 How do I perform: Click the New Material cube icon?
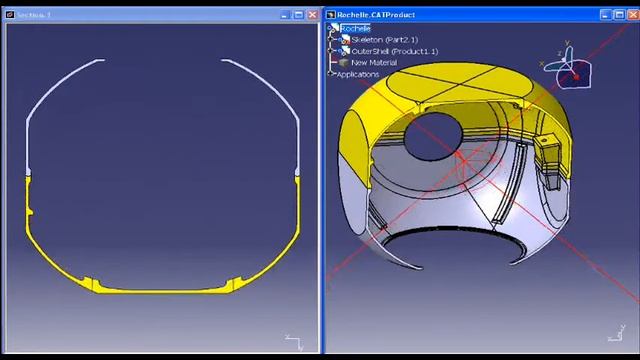pyautogui.click(x=344, y=63)
